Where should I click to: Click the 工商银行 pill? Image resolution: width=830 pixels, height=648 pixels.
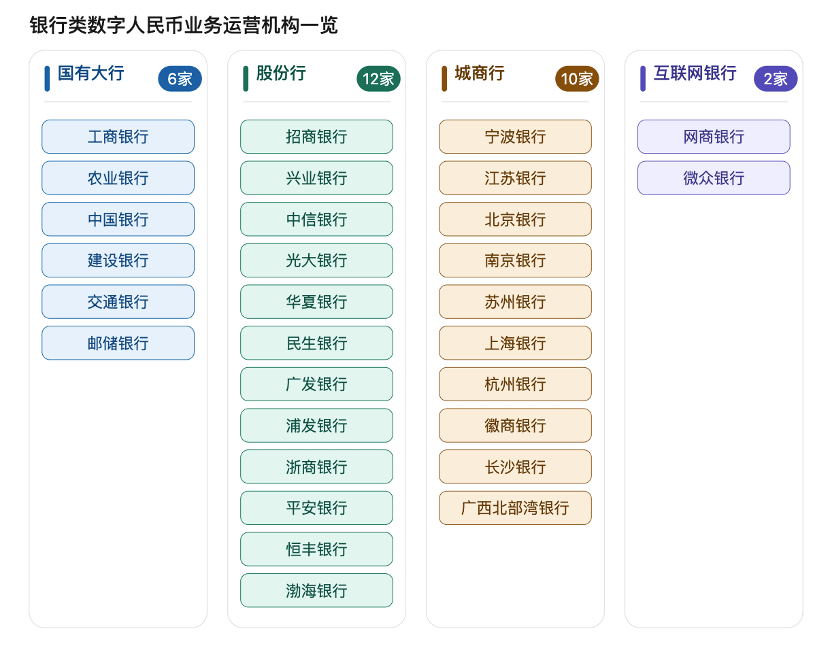(118, 137)
